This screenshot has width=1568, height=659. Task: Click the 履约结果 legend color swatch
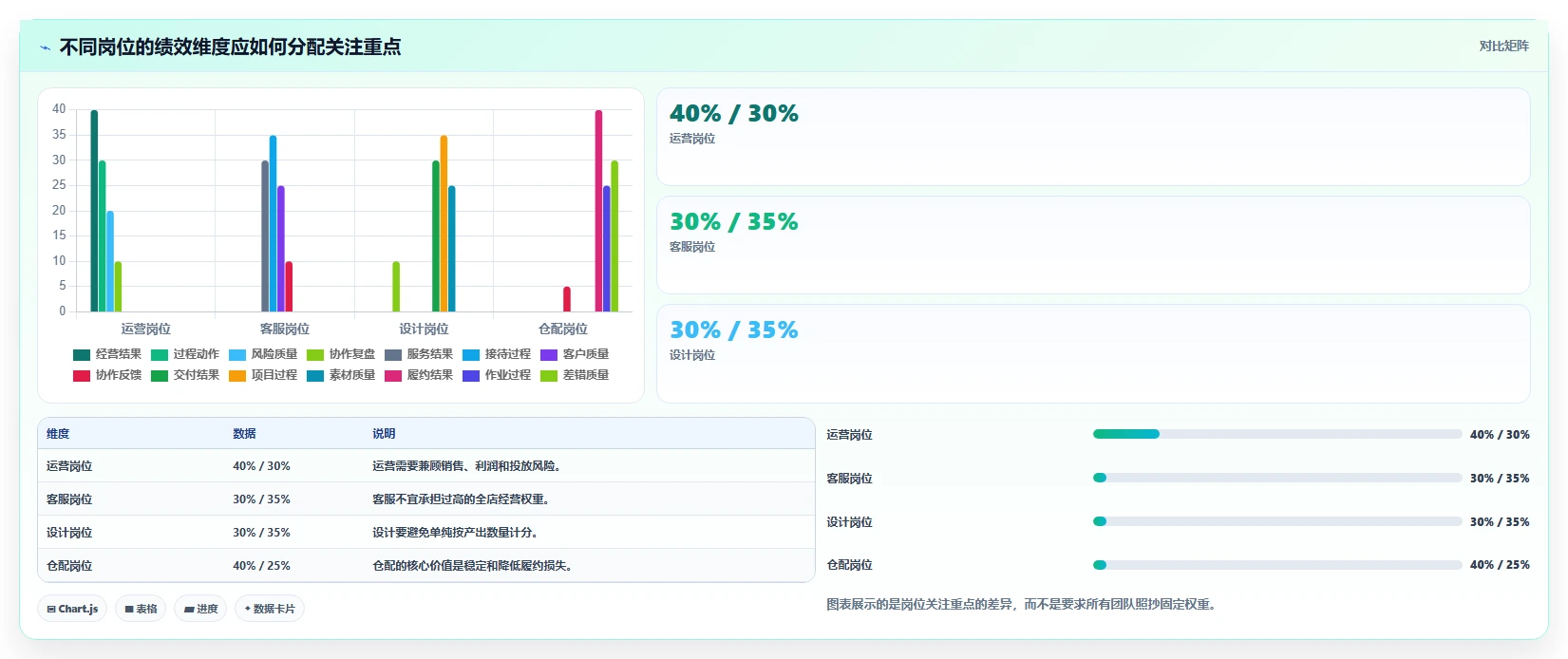click(393, 375)
